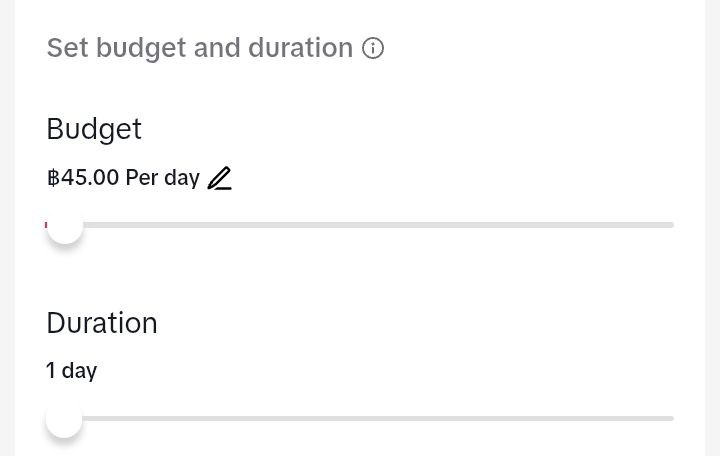The width and height of the screenshot is (720, 456).
Task: Click the Budget section label
Action: (94, 129)
